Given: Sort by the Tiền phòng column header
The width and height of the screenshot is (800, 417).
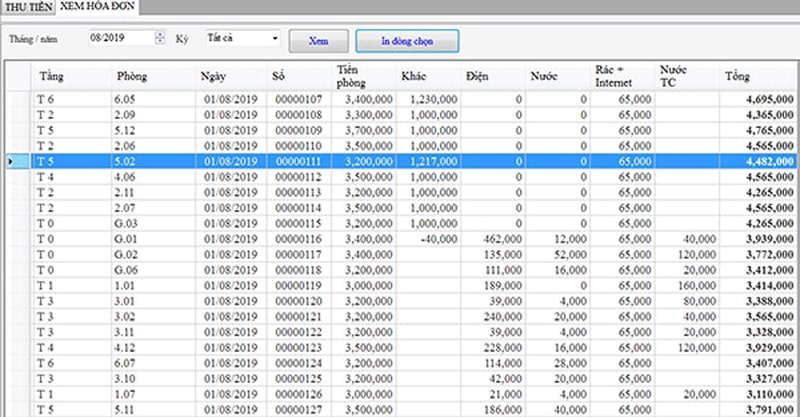Looking at the screenshot, I should tap(363, 76).
